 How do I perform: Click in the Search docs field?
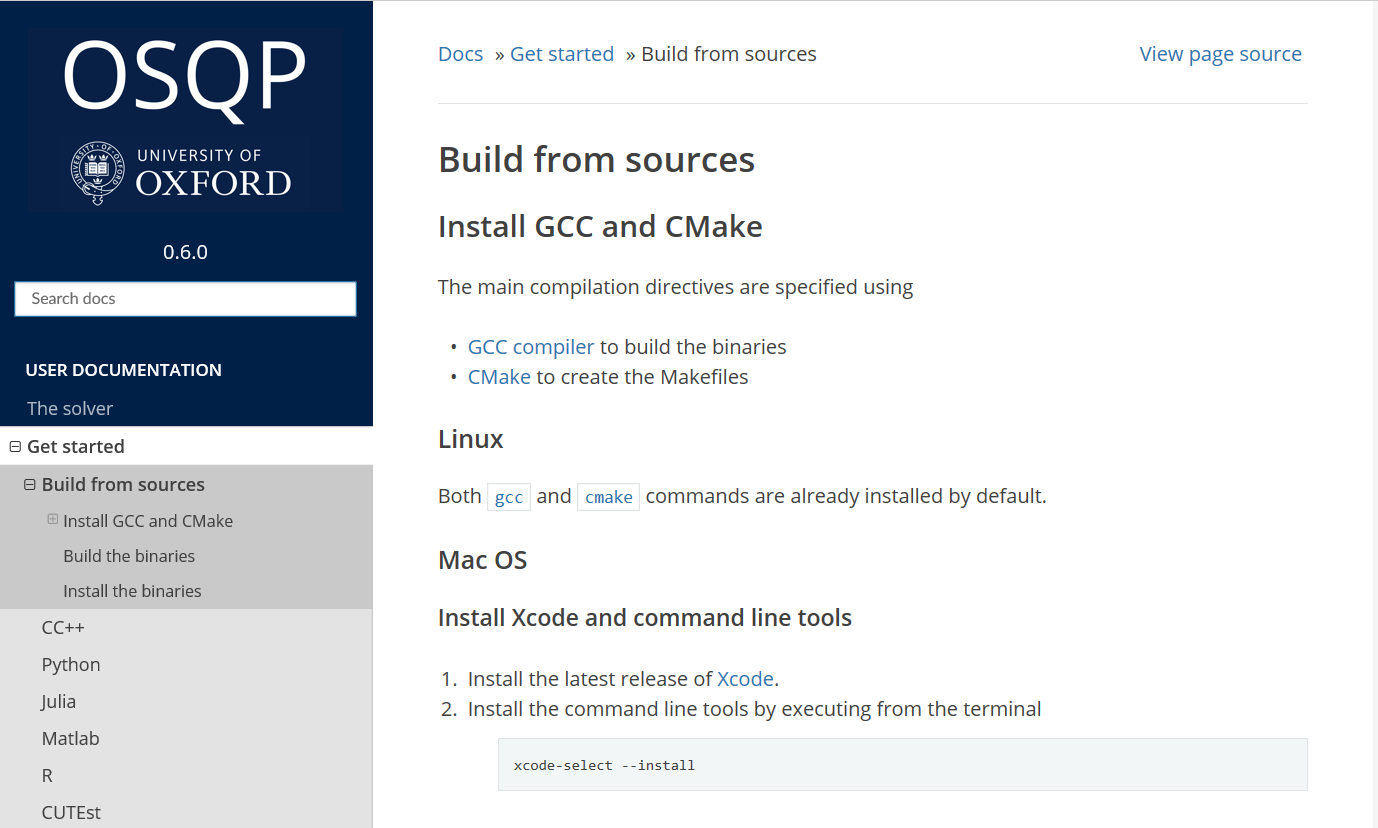pyautogui.click(x=185, y=299)
